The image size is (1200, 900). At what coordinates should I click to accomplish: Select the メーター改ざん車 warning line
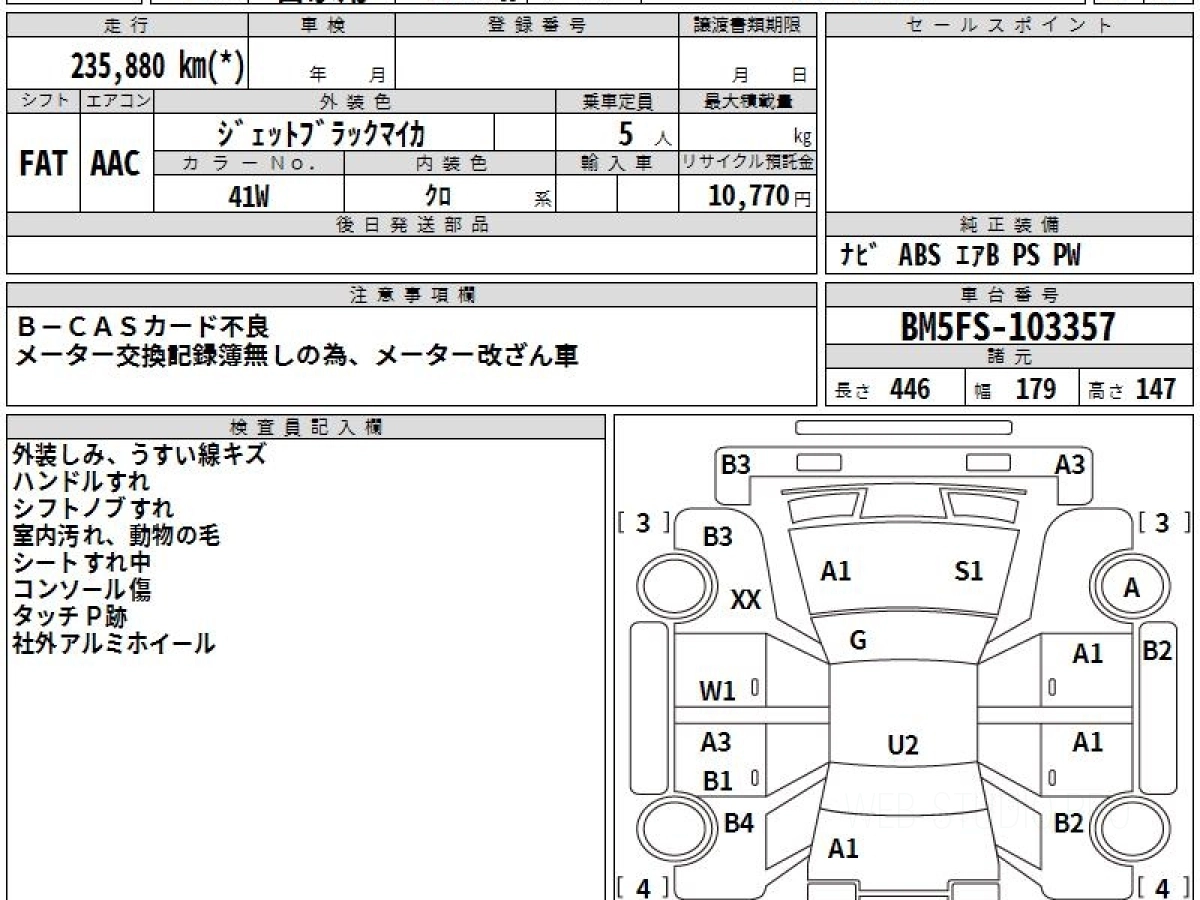tap(296, 355)
